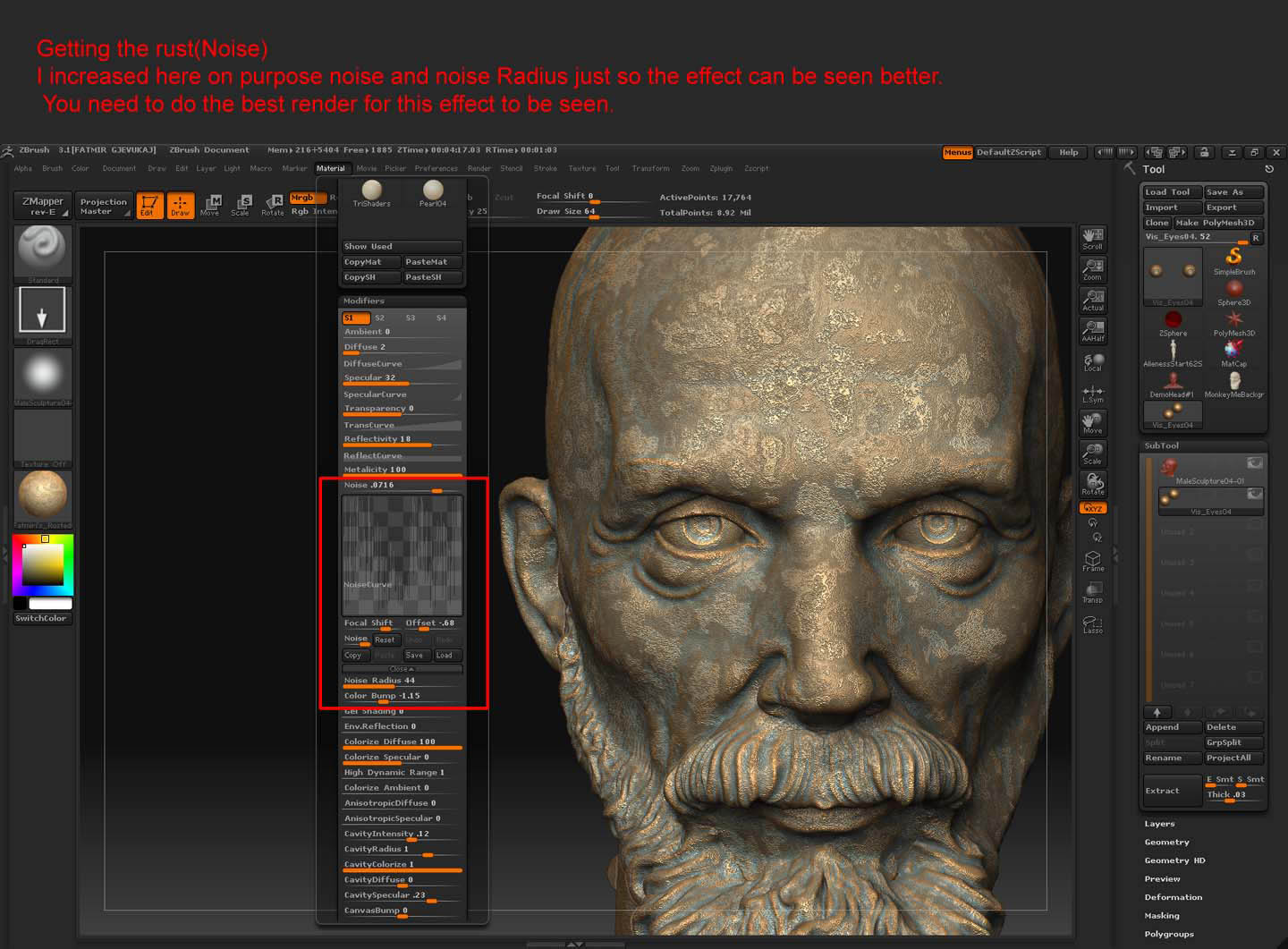The height and width of the screenshot is (949, 1288).
Task: Toggle Transp transparency icon
Action: [x=1093, y=591]
